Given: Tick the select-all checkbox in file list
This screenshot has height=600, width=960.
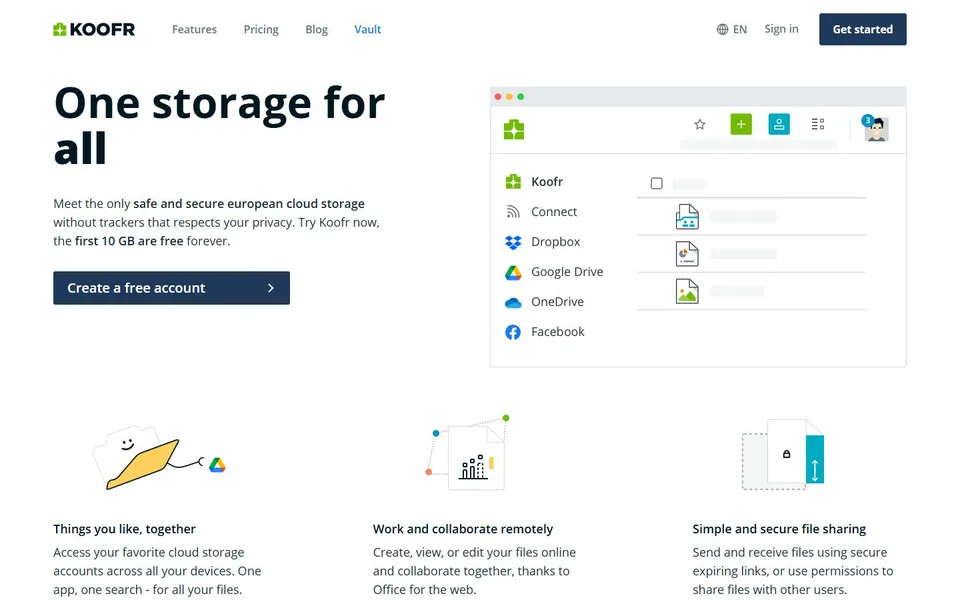Looking at the screenshot, I should pyautogui.click(x=656, y=183).
